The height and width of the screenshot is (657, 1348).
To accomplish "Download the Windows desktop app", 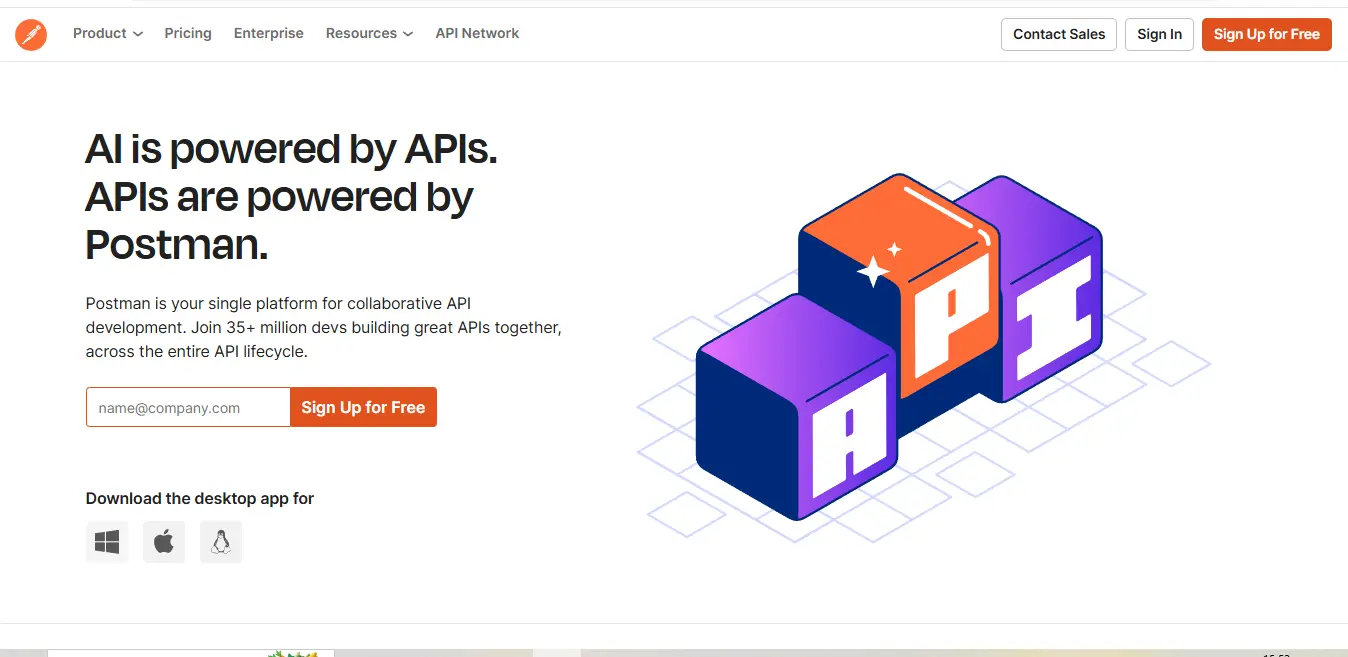I will click(107, 542).
